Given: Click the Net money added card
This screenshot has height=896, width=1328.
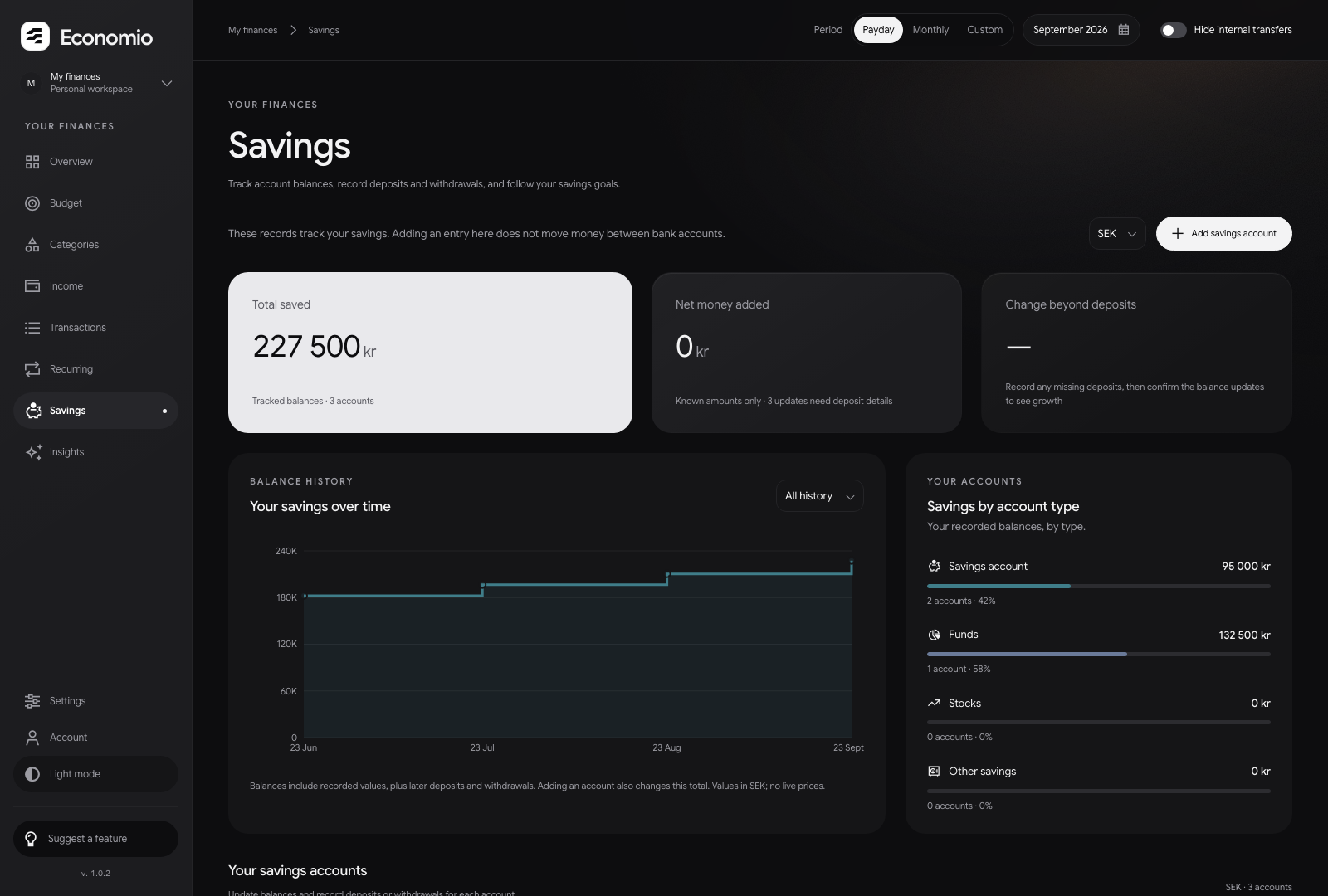Looking at the screenshot, I should click(x=807, y=353).
